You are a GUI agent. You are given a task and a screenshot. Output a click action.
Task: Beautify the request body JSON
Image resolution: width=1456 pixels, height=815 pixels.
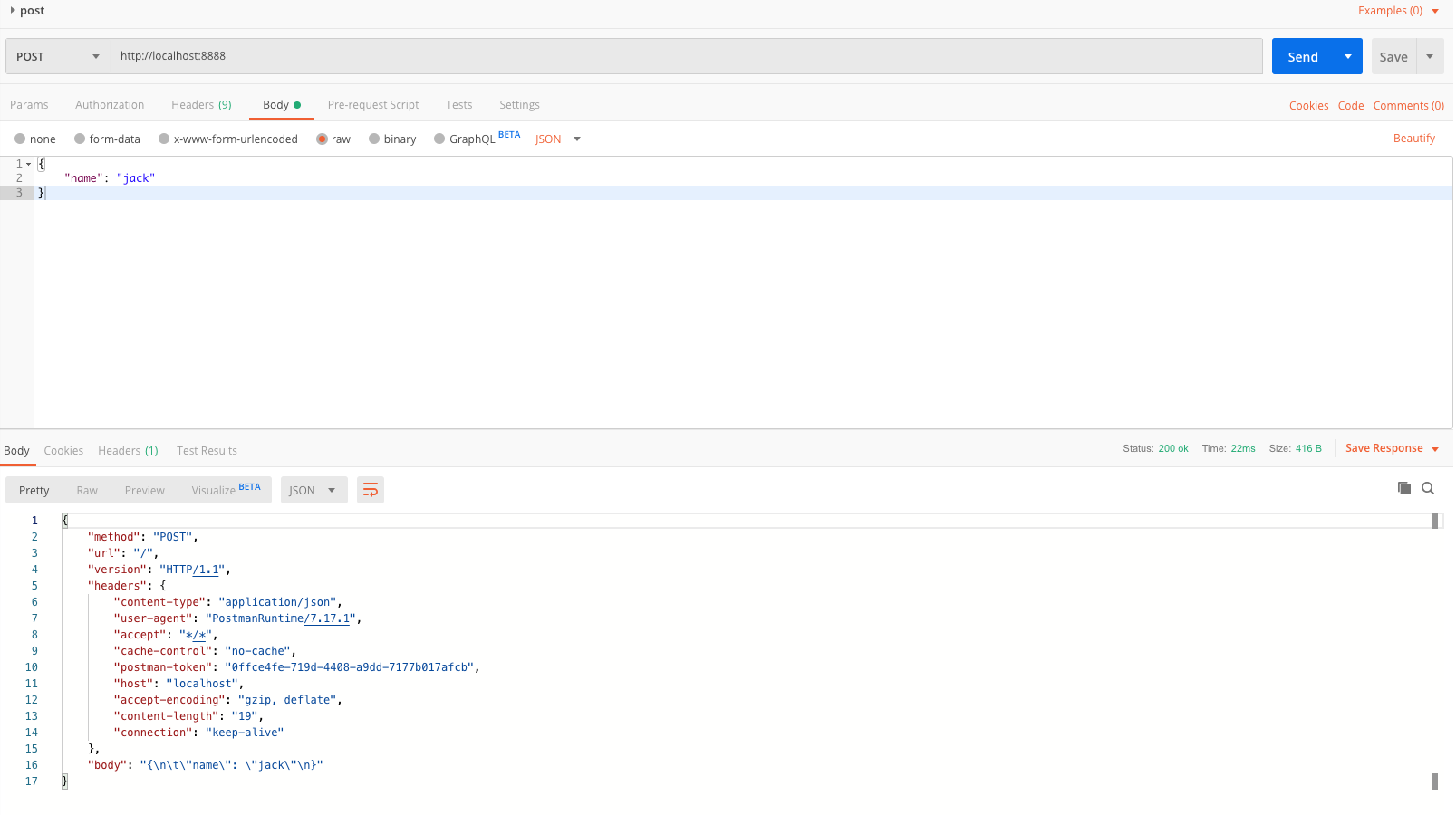(x=1414, y=139)
